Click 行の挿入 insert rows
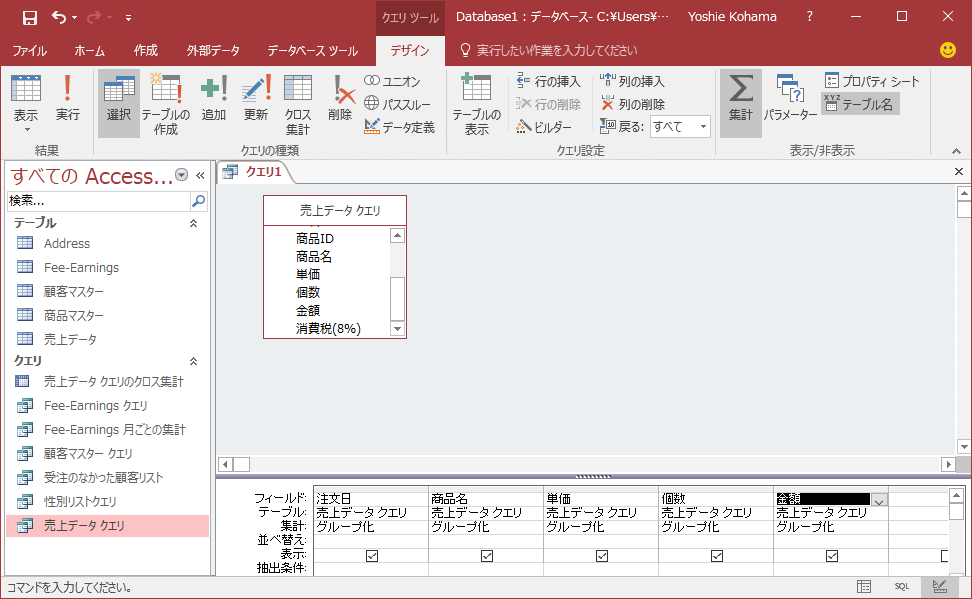Screen dimensions: 972x599 pyautogui.click(x=548, y=81)
